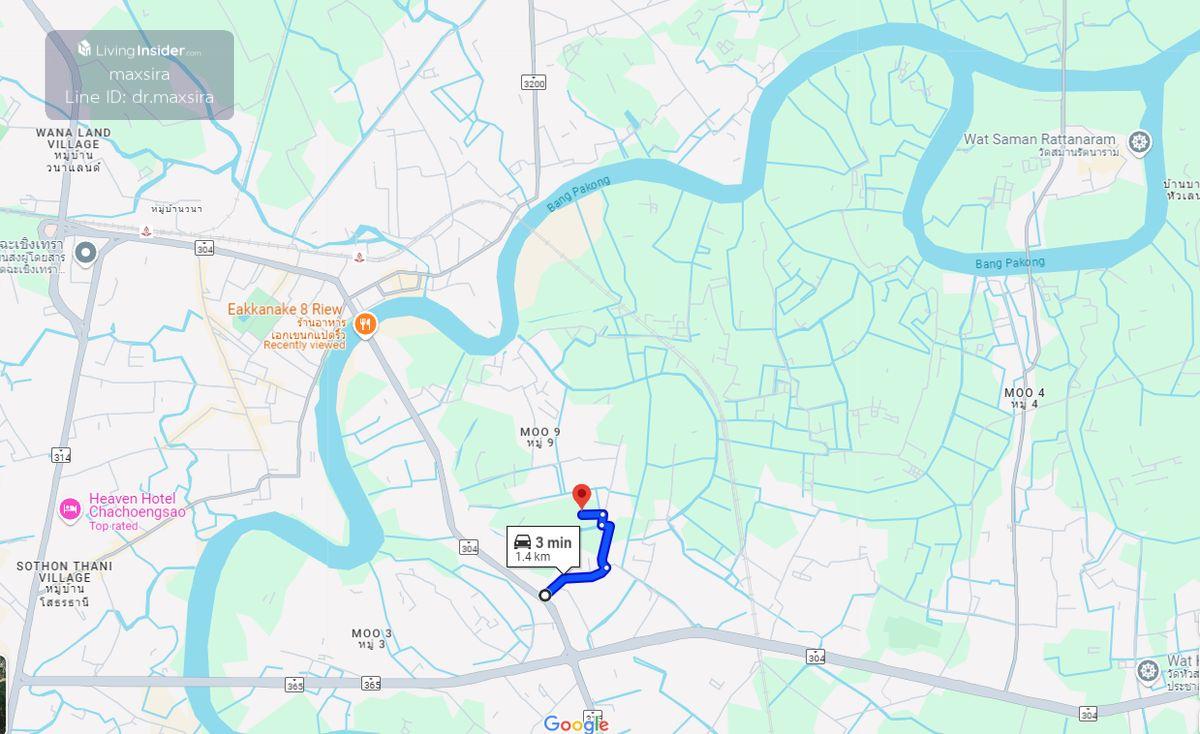Click the red destination pin marker

(x=581, y=497)
